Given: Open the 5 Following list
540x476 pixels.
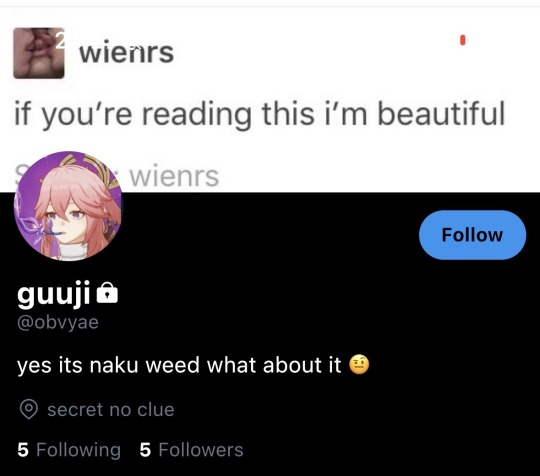Looking at the screenshot, I should 69,450.
